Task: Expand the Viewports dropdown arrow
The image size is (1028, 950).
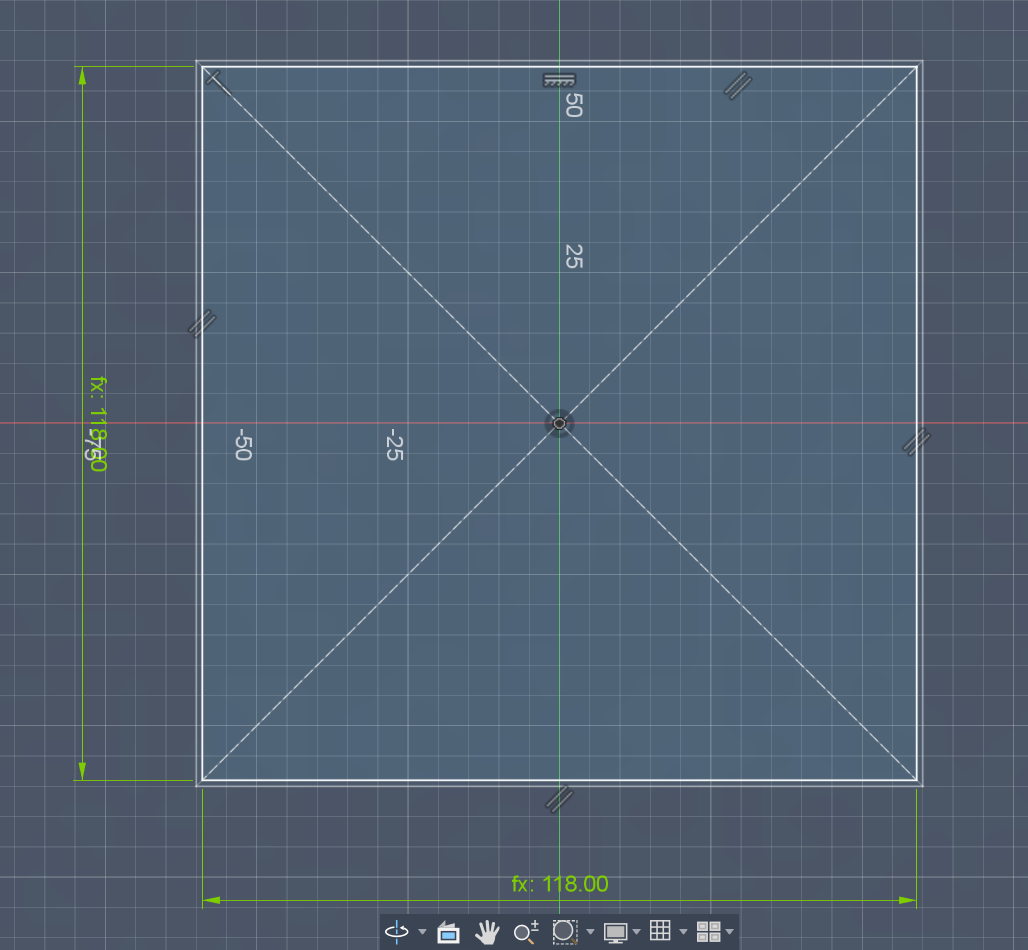Action: [730, 932]
